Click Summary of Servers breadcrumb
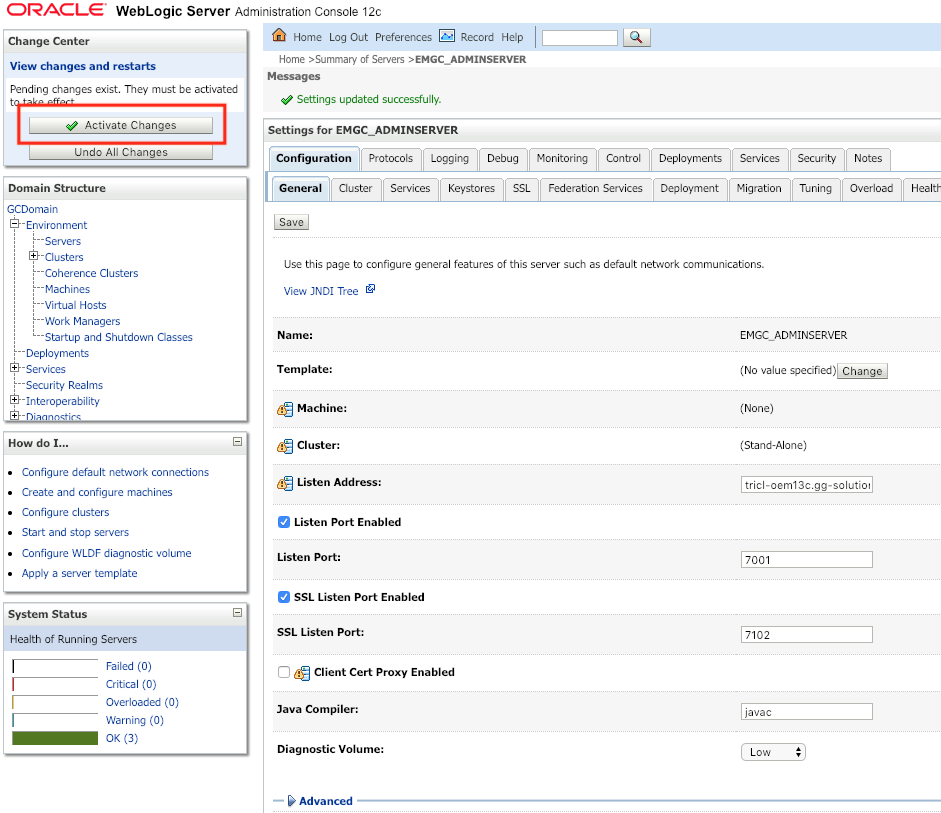 pos(359,59)
